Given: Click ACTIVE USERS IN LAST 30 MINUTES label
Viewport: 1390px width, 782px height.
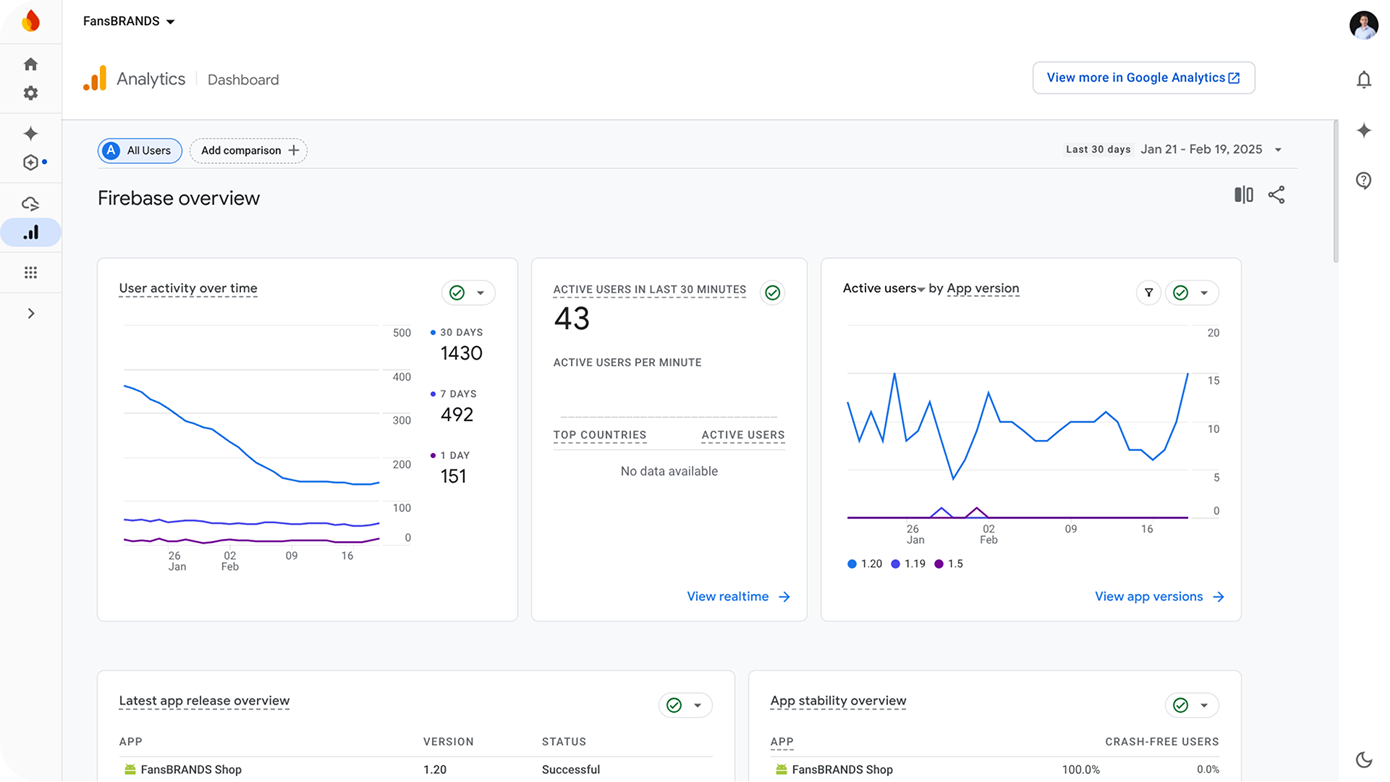Looking at the screenshot, I should point(650,290).
